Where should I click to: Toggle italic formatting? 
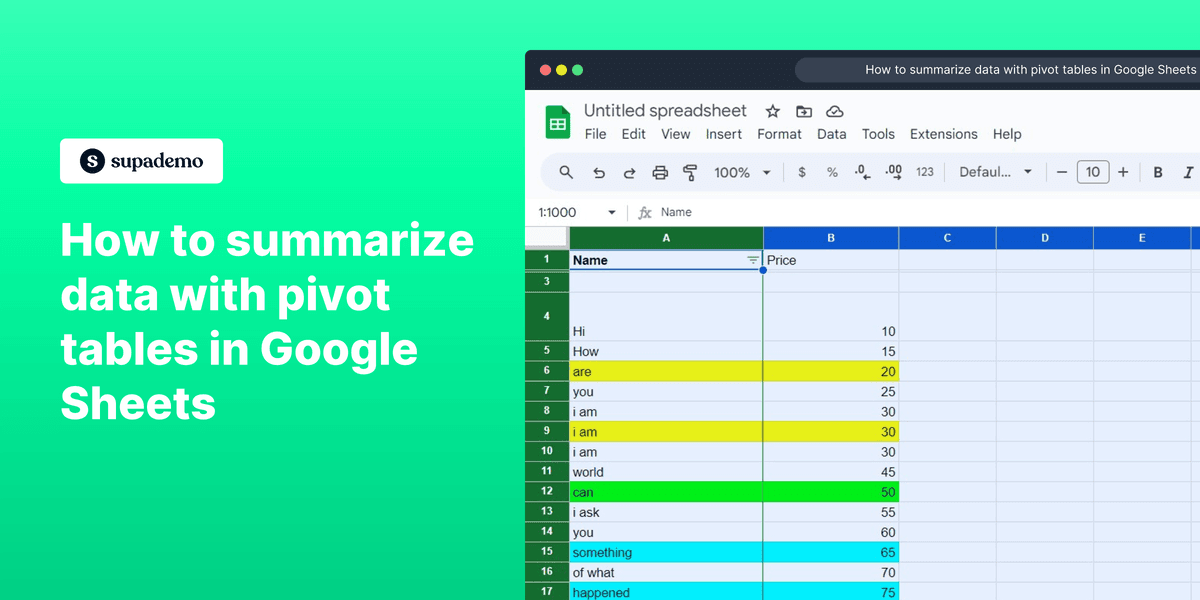(x=1188, y=172)
